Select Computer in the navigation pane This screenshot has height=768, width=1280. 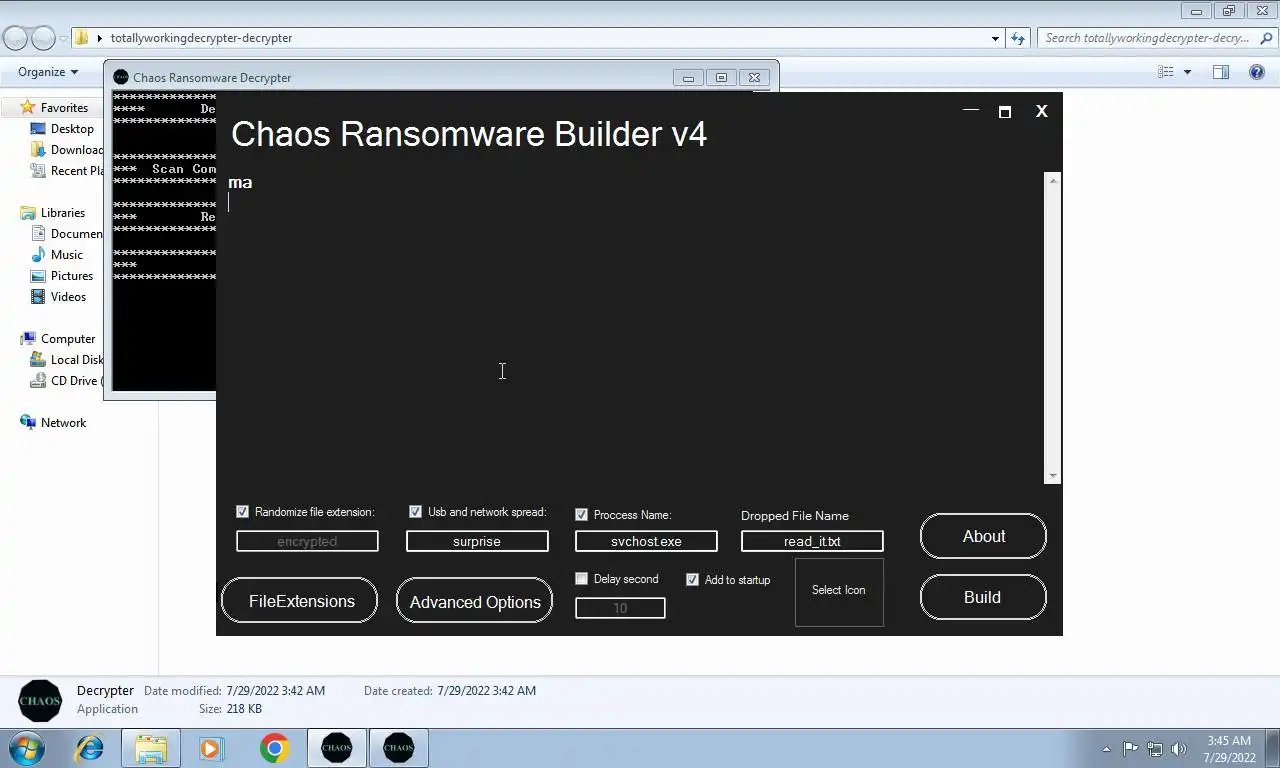pyautogui.click(x=68, y=339)
